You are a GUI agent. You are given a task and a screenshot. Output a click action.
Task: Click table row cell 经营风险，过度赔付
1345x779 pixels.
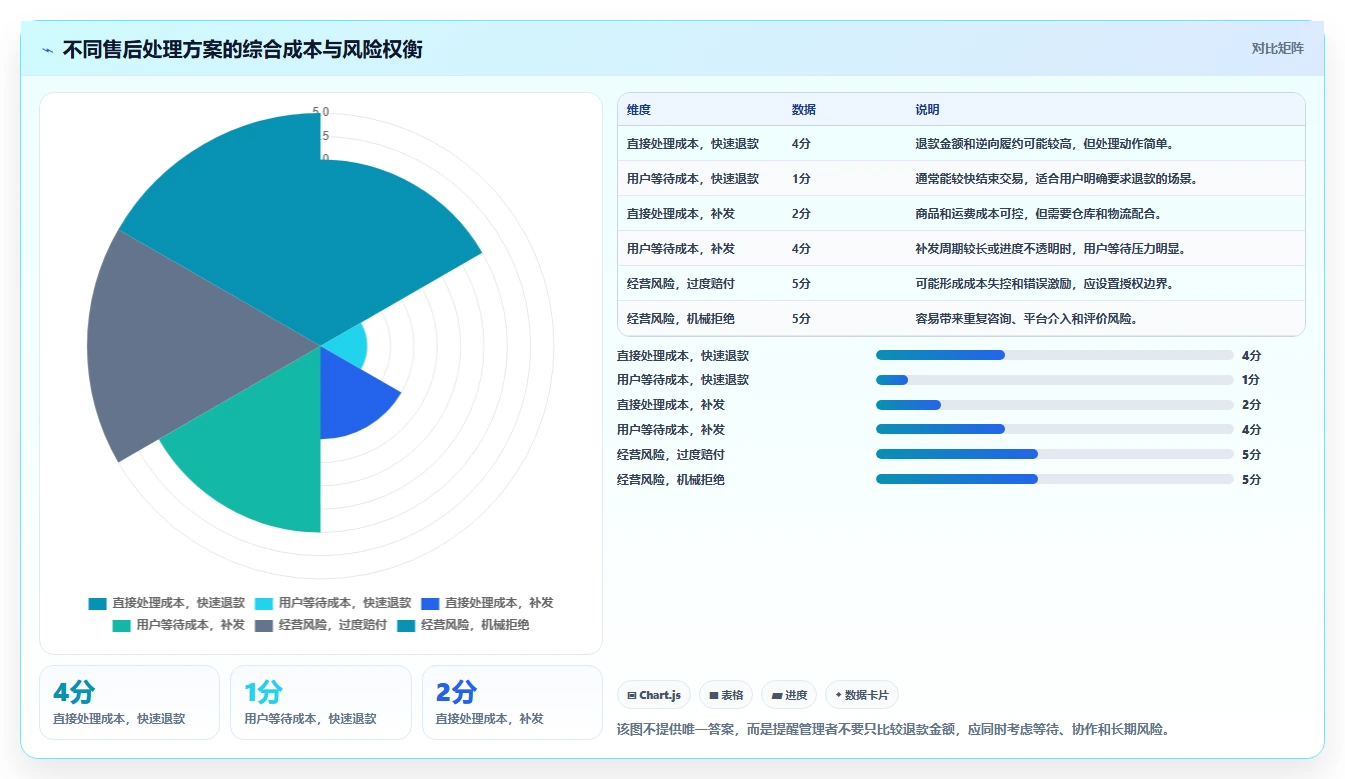click(681, 284)
